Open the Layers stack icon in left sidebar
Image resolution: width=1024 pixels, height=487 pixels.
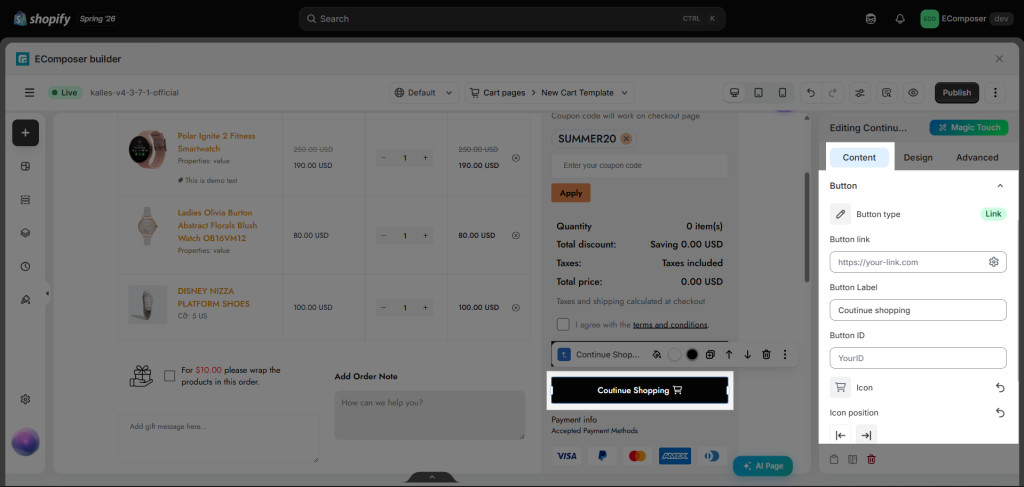(x=25, y=233)
